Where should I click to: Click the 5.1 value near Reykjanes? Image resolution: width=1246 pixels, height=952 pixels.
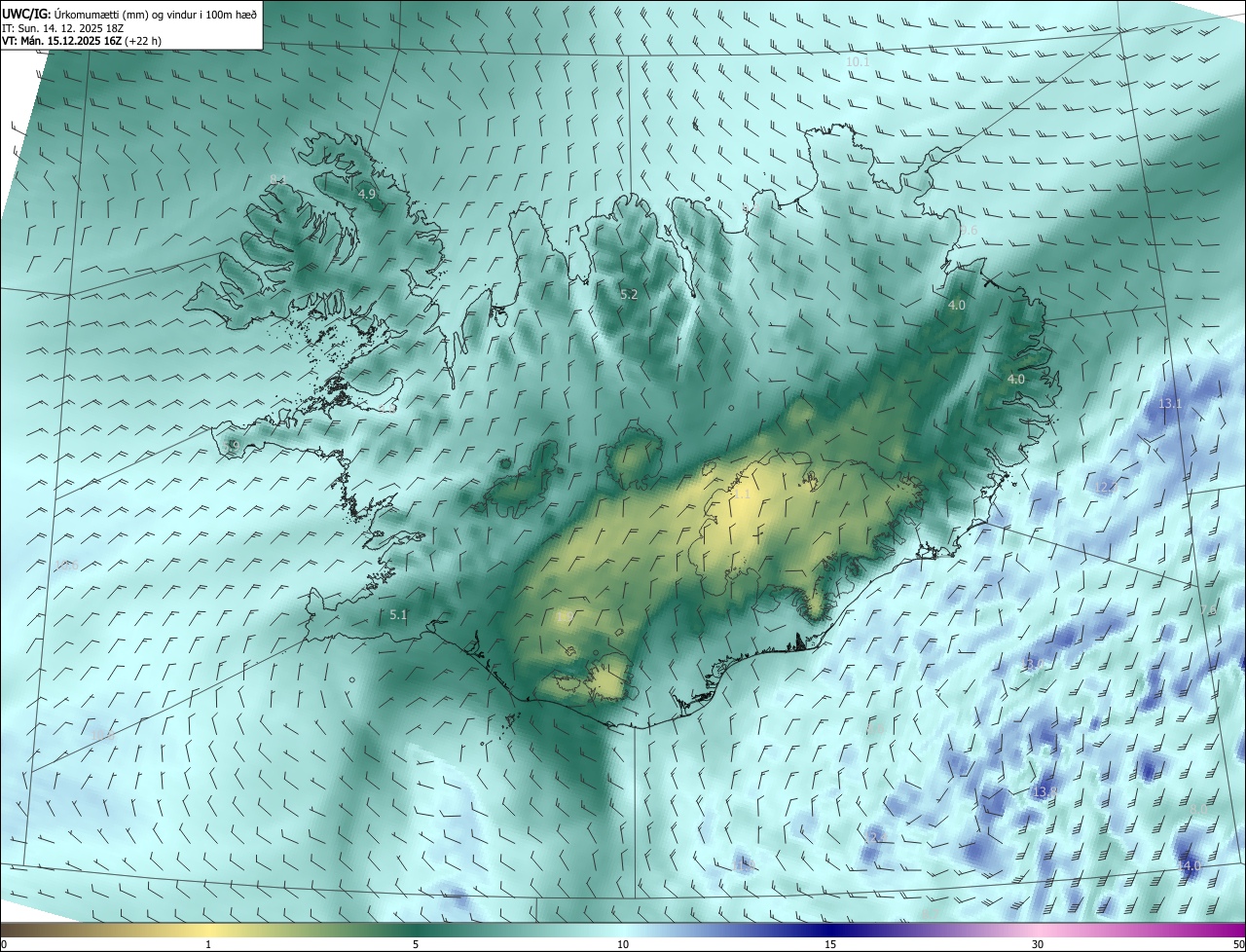[x=398, y=614]
